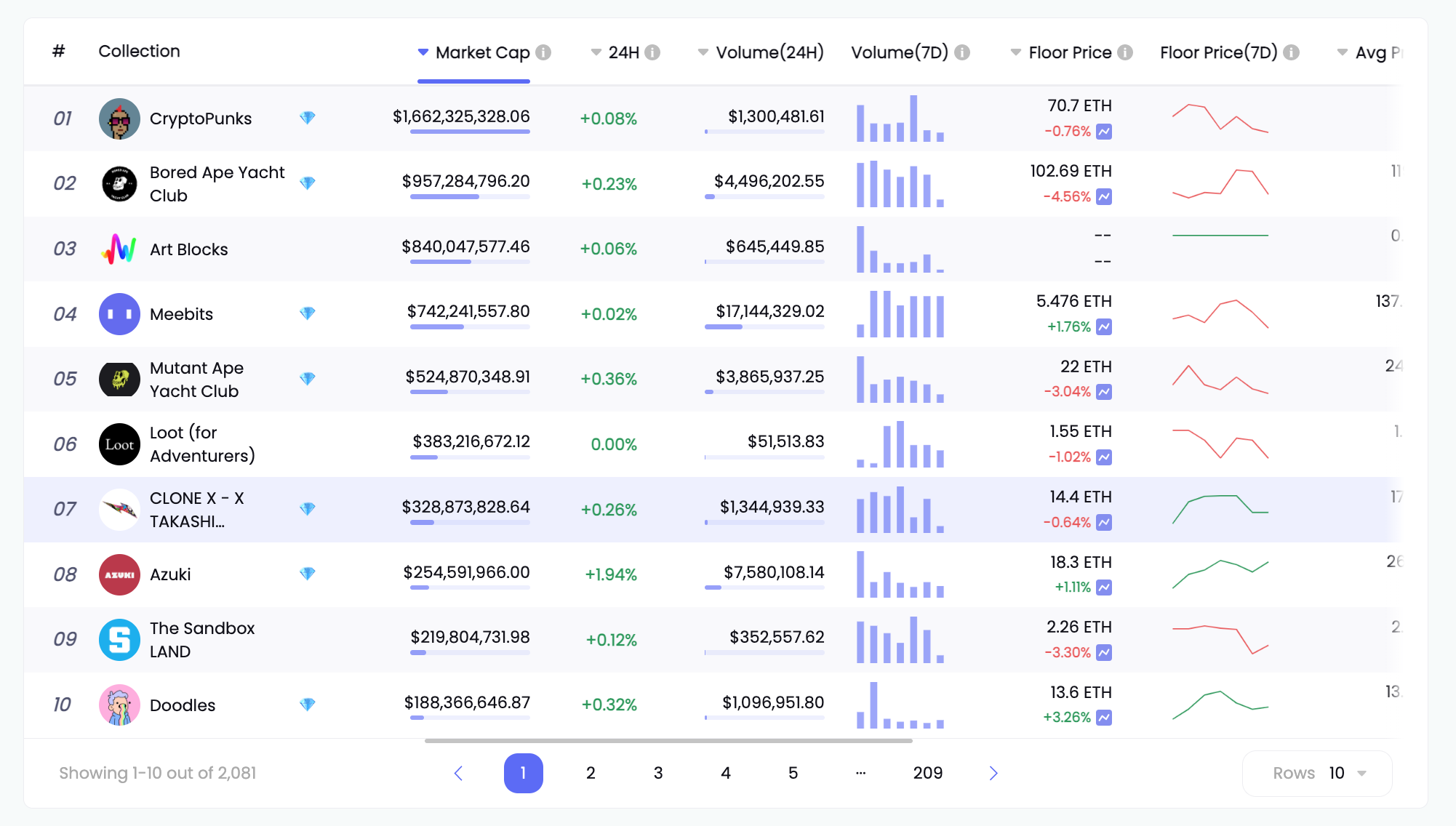
Task: Click Doodles verified diamond badge
Action: click(x=308, y=705)
